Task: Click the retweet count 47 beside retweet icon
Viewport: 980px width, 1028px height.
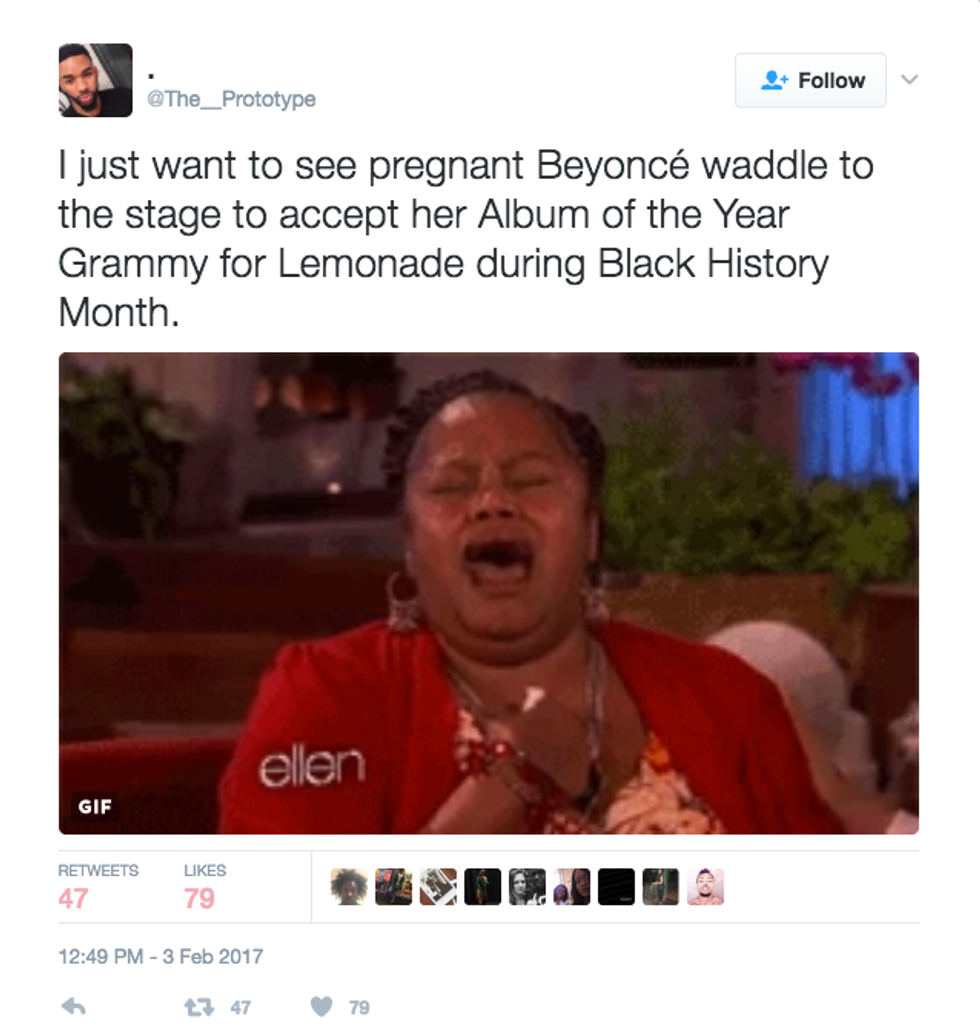Action: pyautogui.click(x=241, y=1008)
